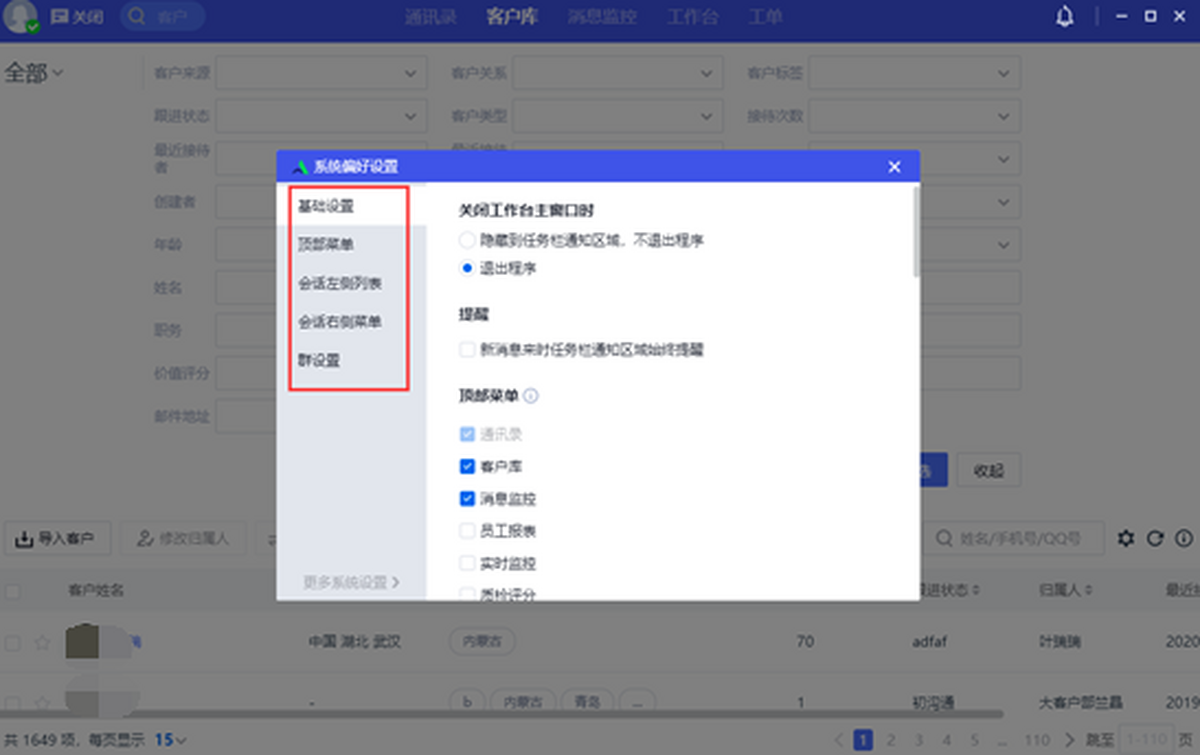This screenshot has width=1200, height=755.
Task: Open the 工单 menu item
Action: coord(765,16)
